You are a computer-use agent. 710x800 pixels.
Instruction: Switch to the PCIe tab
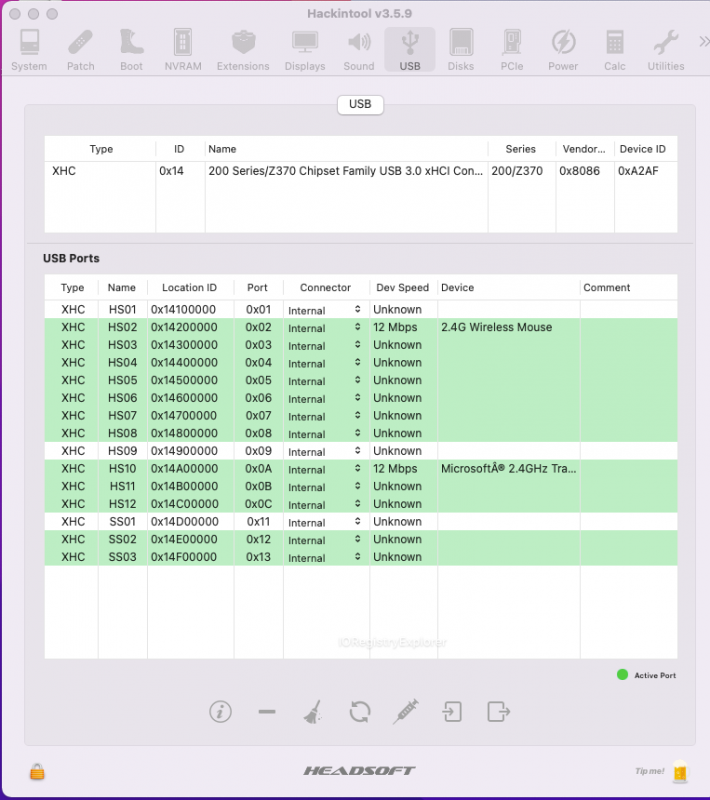click(x=512, y=50)
